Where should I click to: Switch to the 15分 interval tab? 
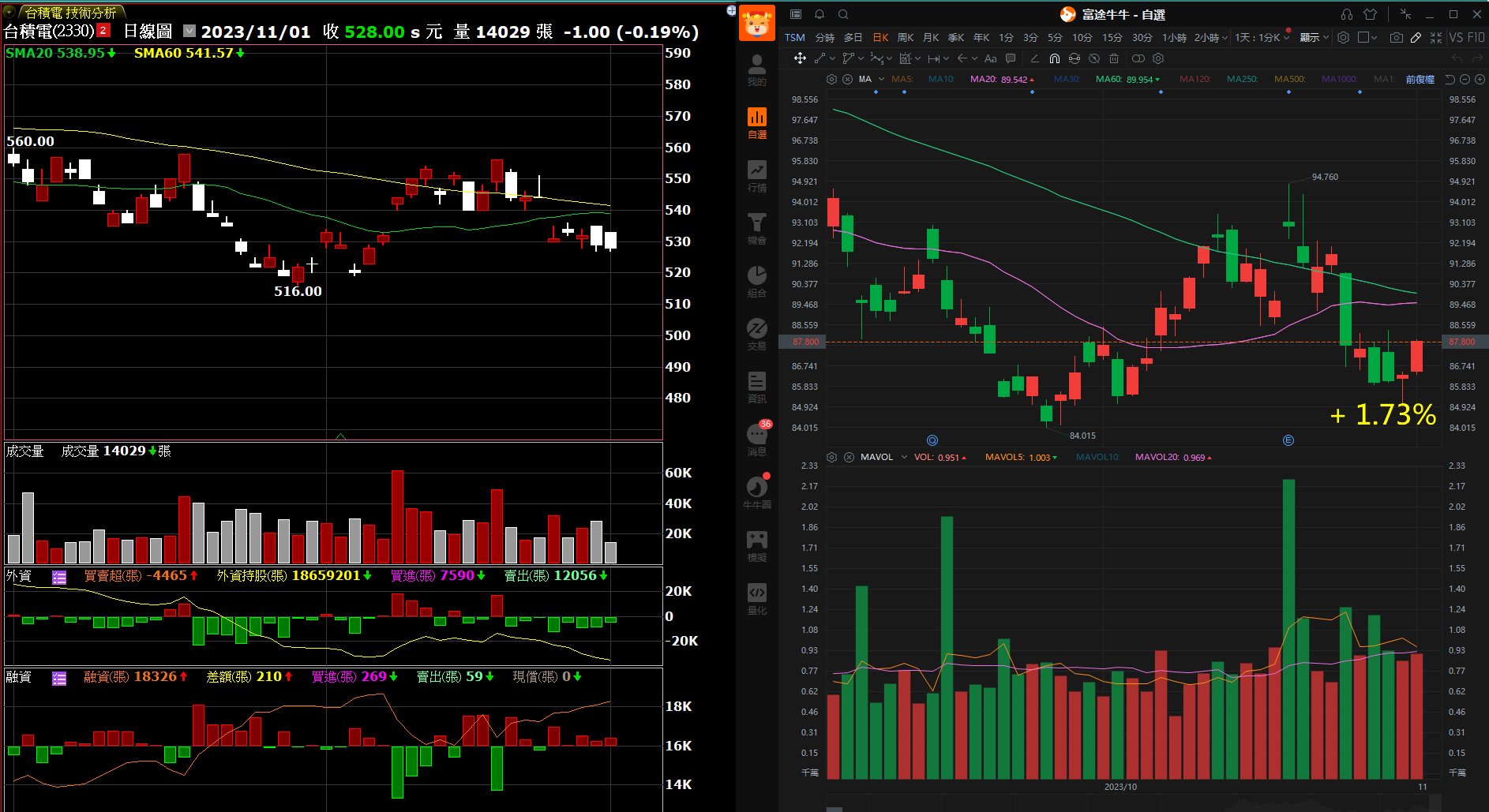click(x=1112, y=37)
